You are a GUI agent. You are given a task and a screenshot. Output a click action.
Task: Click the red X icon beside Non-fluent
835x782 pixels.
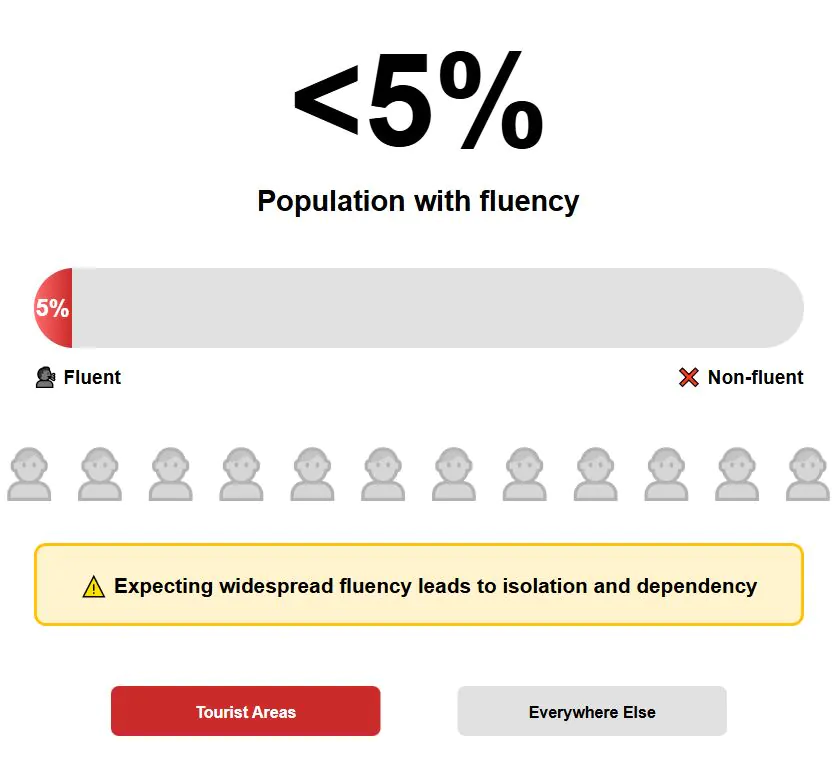point(689,377)
